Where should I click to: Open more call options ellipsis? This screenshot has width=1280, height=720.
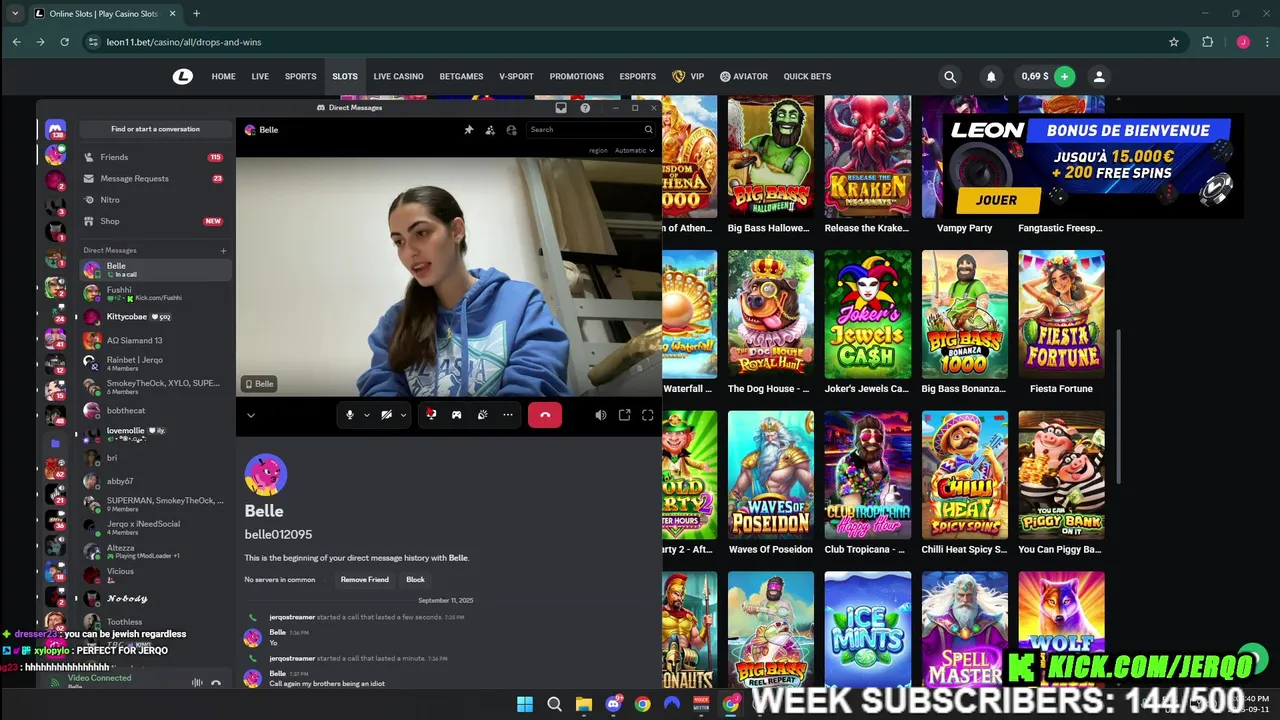[508, 415]
